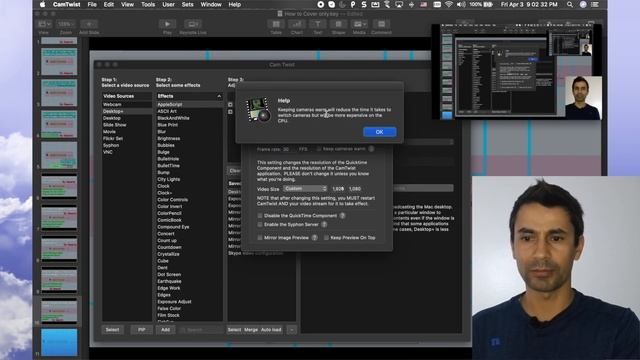
Task: Click the Keynote Live toolbar icon
Action: click(193, 24)
